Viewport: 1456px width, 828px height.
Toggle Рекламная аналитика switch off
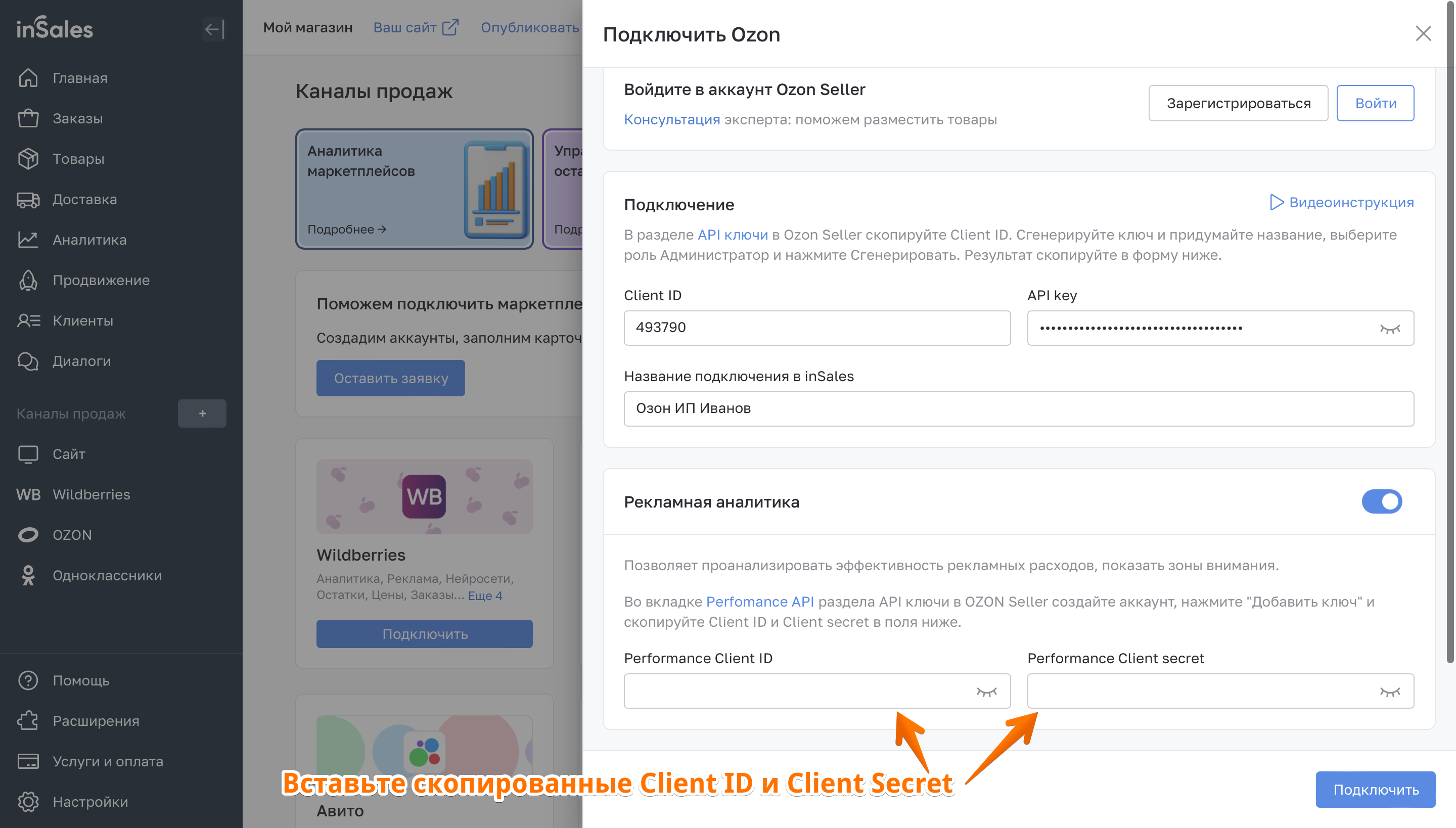tap(1382, 501)
